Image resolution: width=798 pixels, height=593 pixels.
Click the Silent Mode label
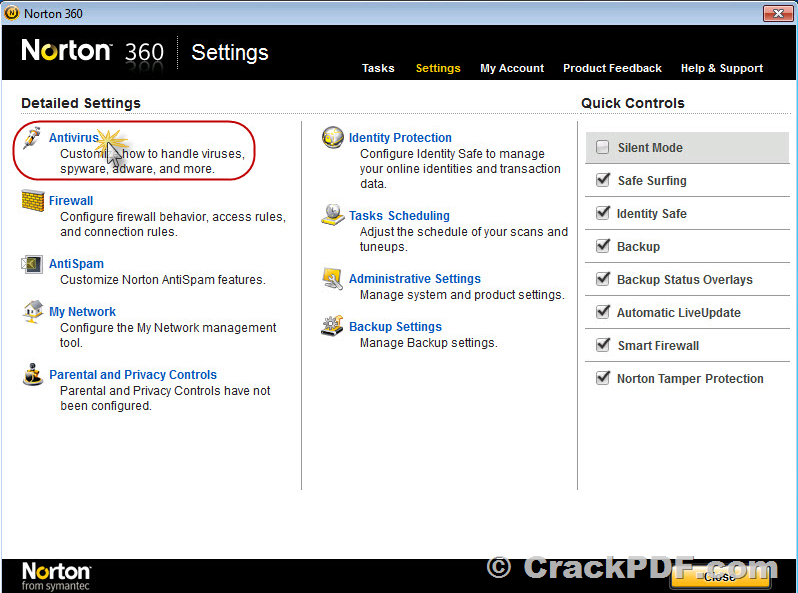tap(650, 148)
